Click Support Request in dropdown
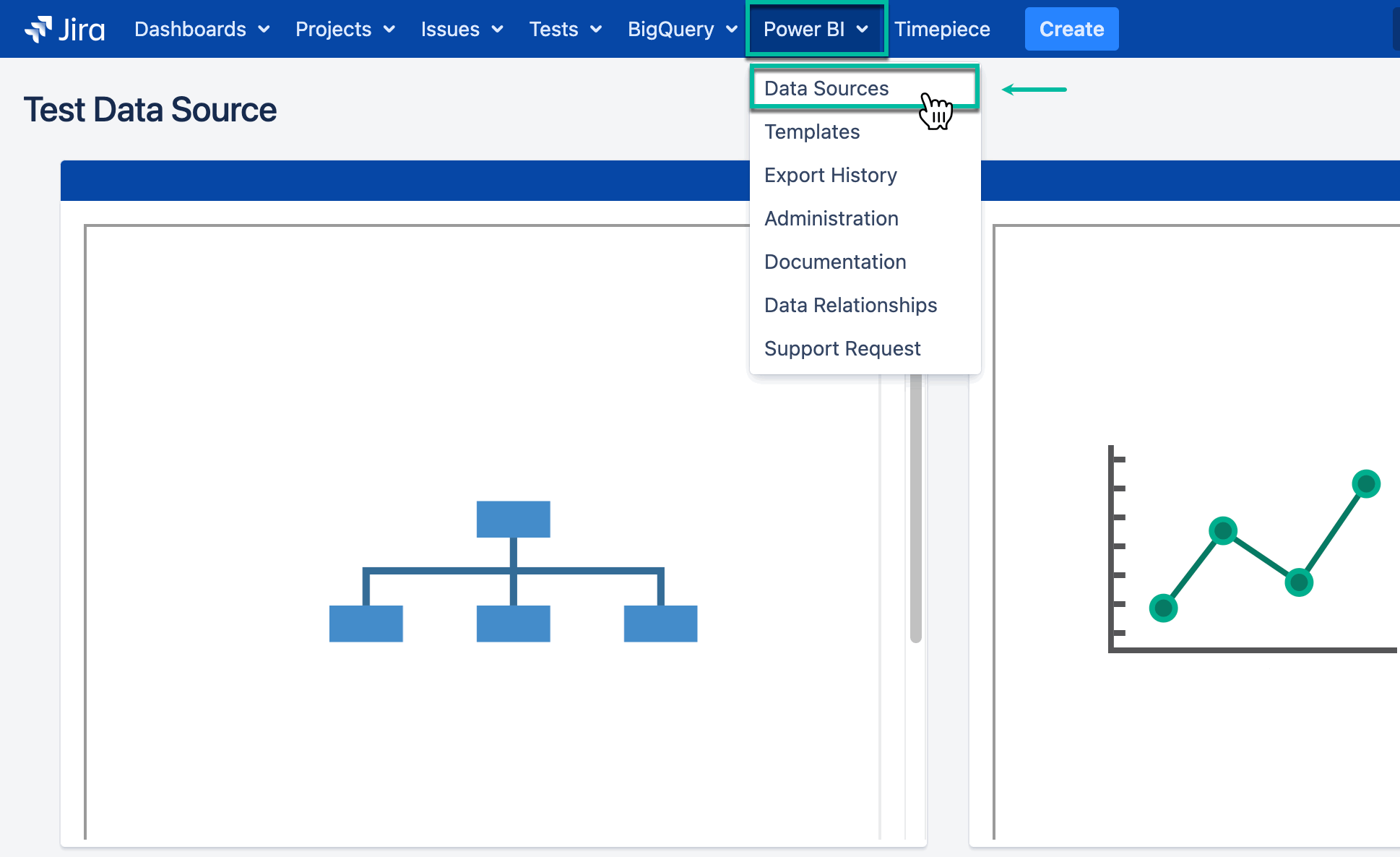The image size is (1400, 857). click(x=842, y=348)
